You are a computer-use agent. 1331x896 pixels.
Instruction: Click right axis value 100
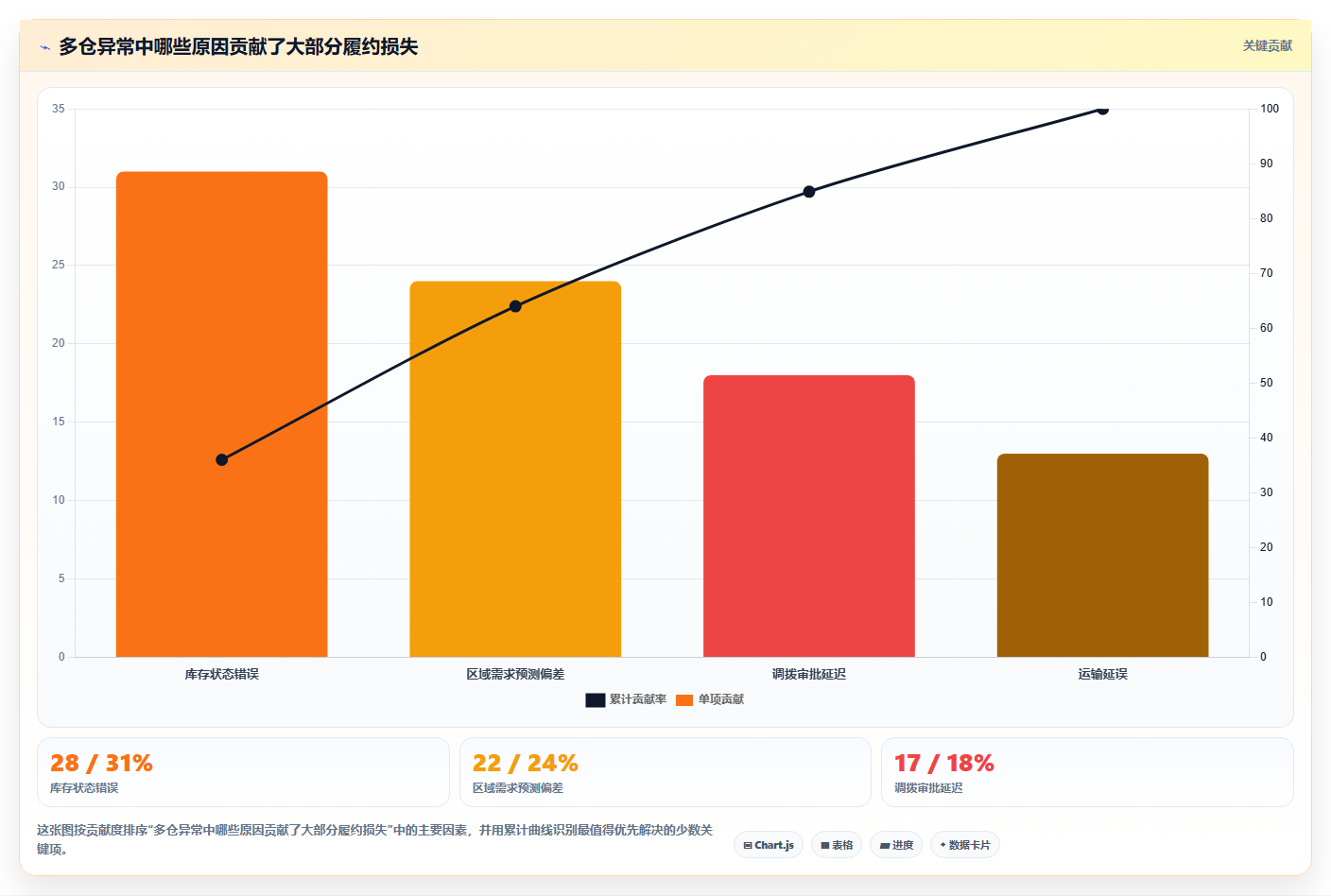coord(1270,109)
